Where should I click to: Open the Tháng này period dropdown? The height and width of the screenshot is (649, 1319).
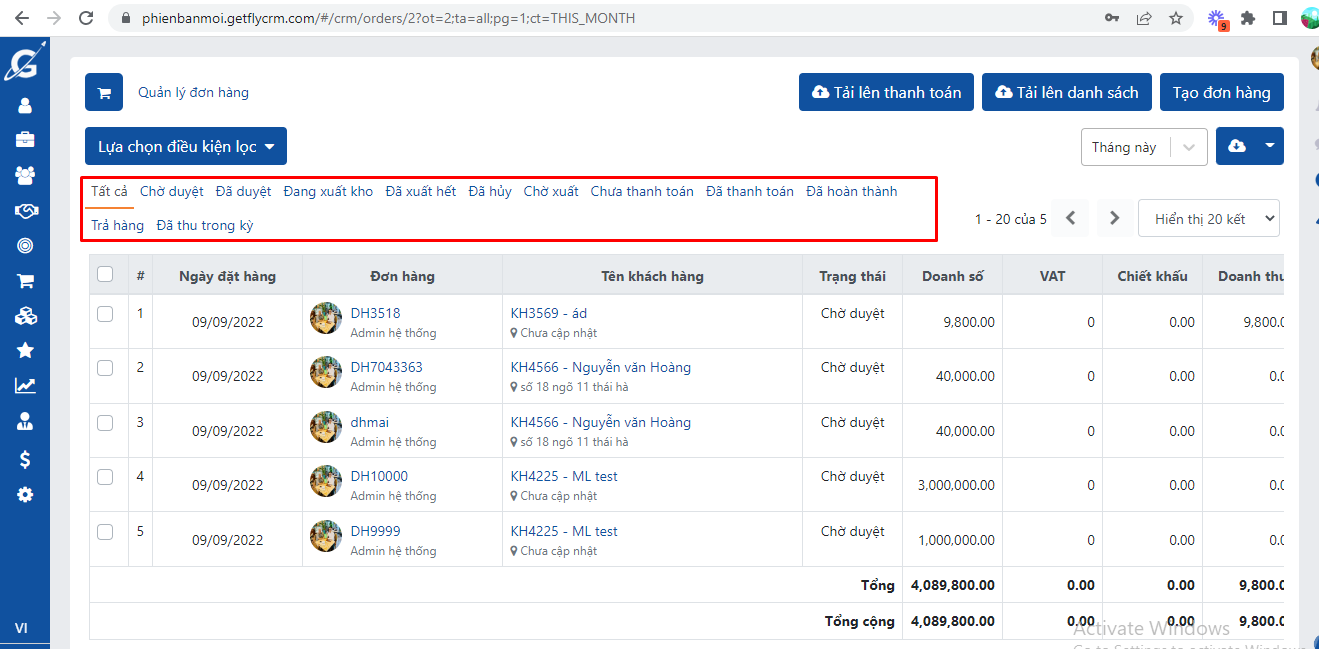coord(1143,147)
